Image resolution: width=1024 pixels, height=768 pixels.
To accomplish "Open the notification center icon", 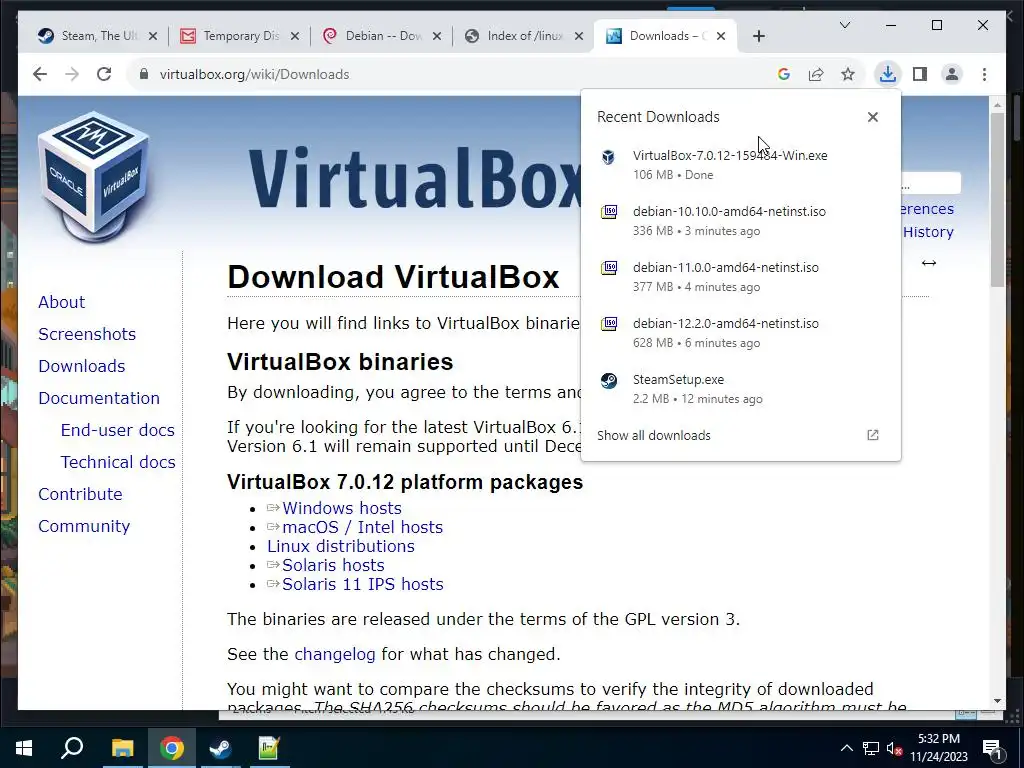I will 992,749.
